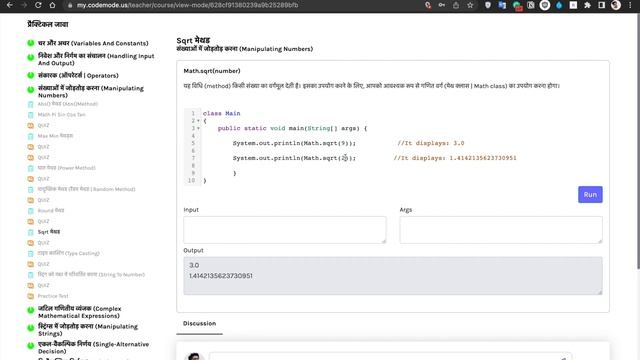
Task: Open the Chrome three-dot menu
Action: (x=630, y=5)
